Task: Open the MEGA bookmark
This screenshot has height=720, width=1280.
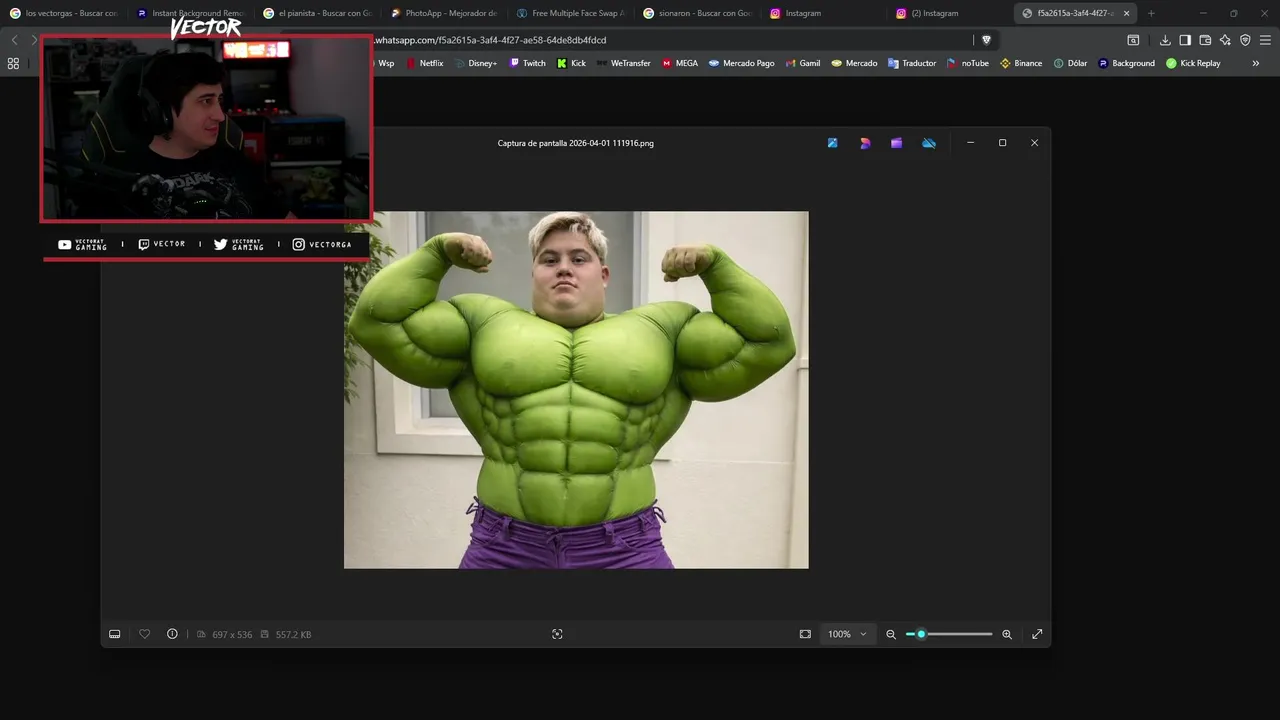Action: pyautogui.click(x=680, y=63)
